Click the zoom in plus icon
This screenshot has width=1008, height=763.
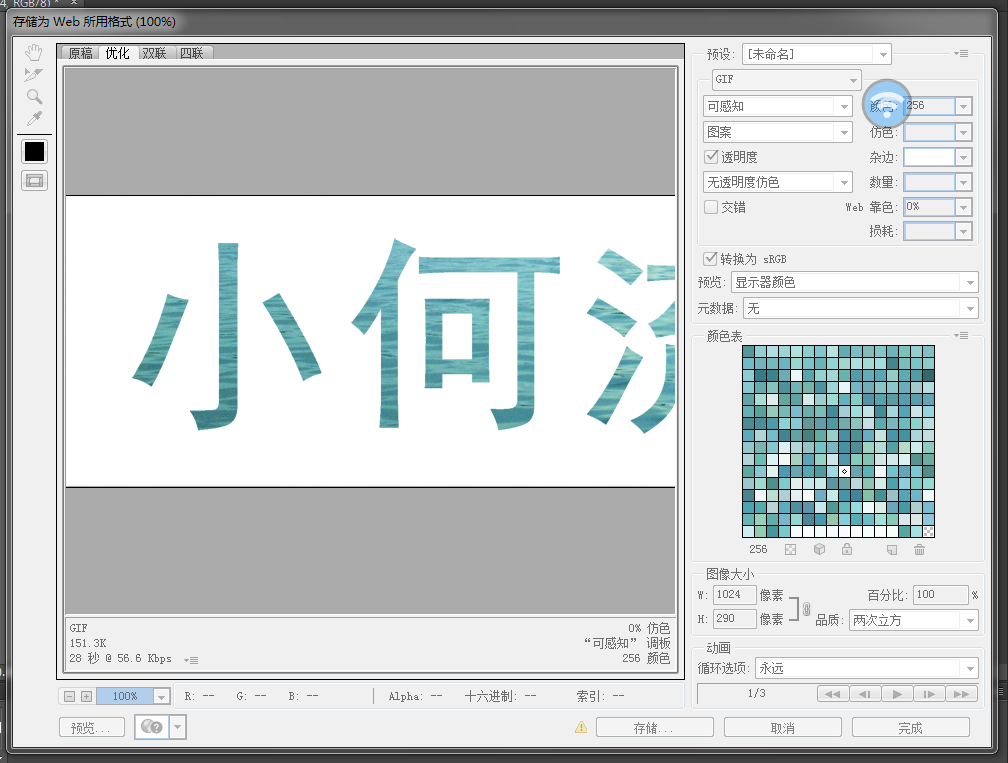(86, 696)
